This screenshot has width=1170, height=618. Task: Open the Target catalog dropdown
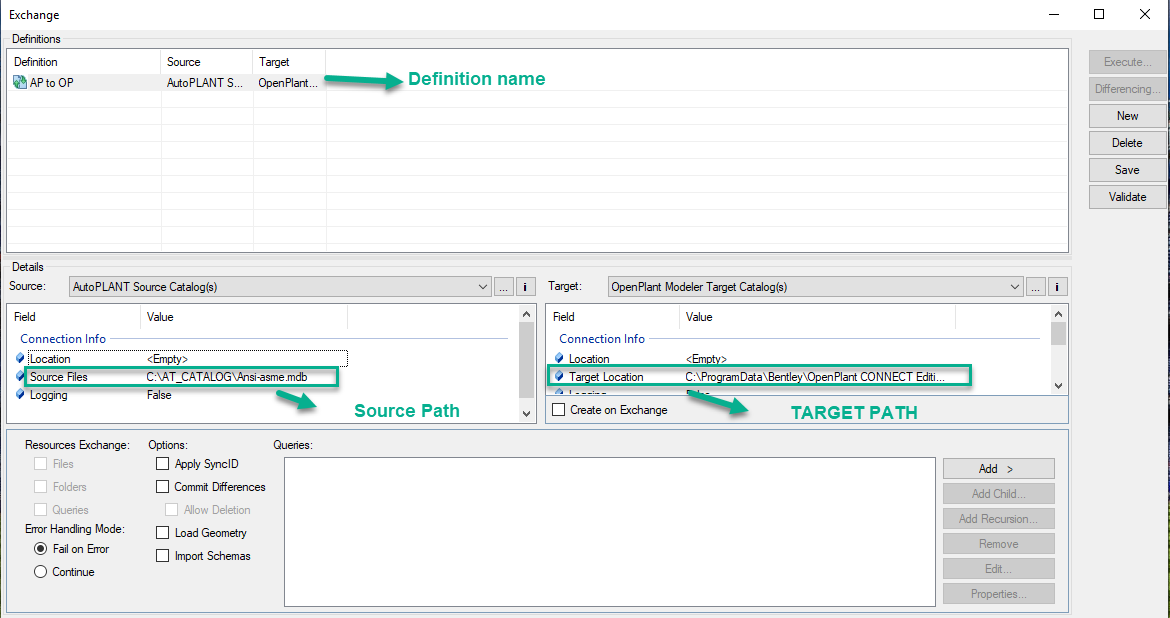point(816,287)
